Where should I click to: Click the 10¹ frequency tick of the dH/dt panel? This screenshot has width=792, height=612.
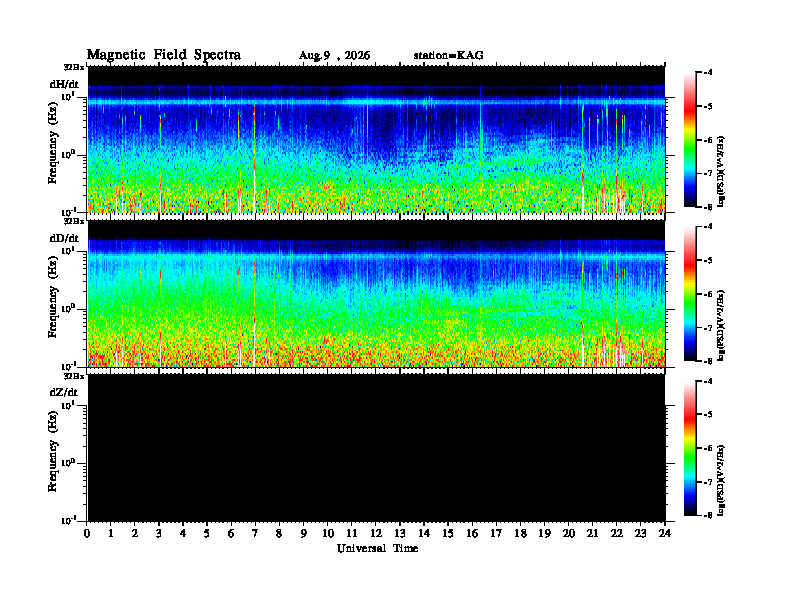68,96
